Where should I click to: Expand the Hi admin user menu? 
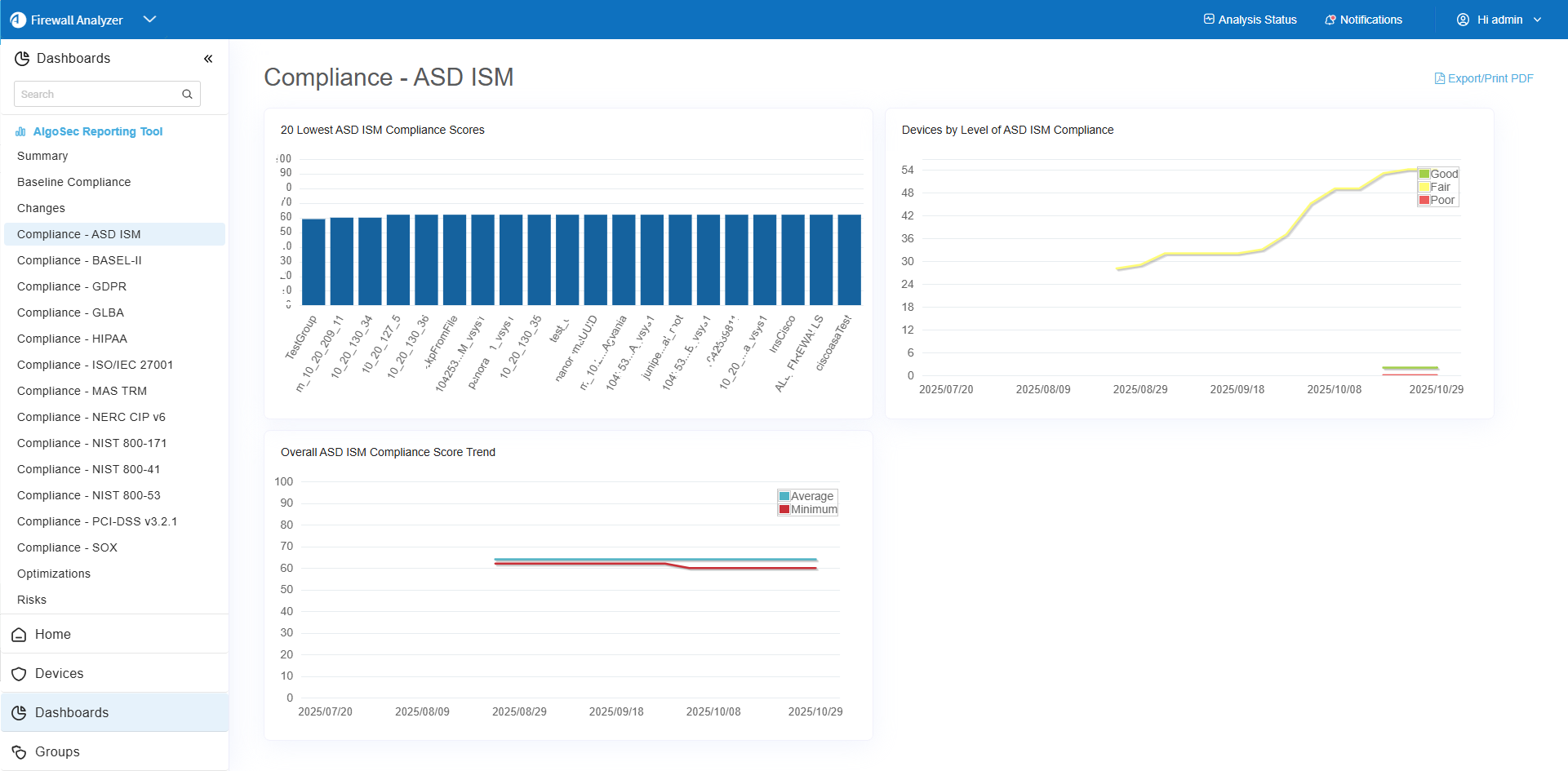(x=1499, y=20)
